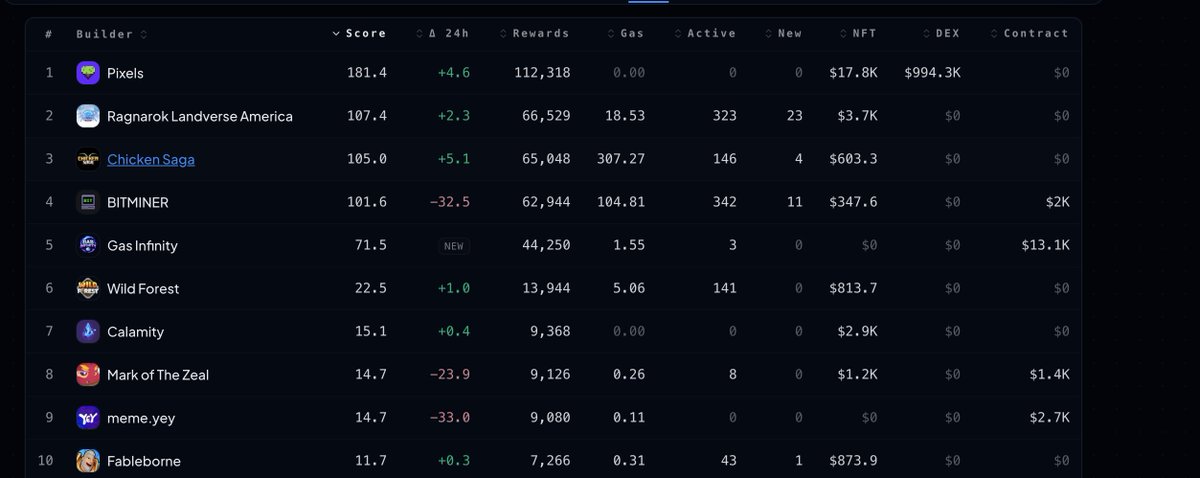Select BITMINER contract value $2K

click(1058, 202)
